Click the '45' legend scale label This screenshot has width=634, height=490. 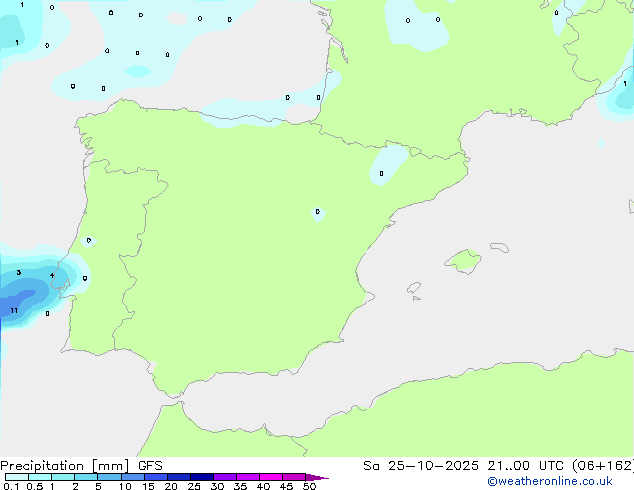286,486
